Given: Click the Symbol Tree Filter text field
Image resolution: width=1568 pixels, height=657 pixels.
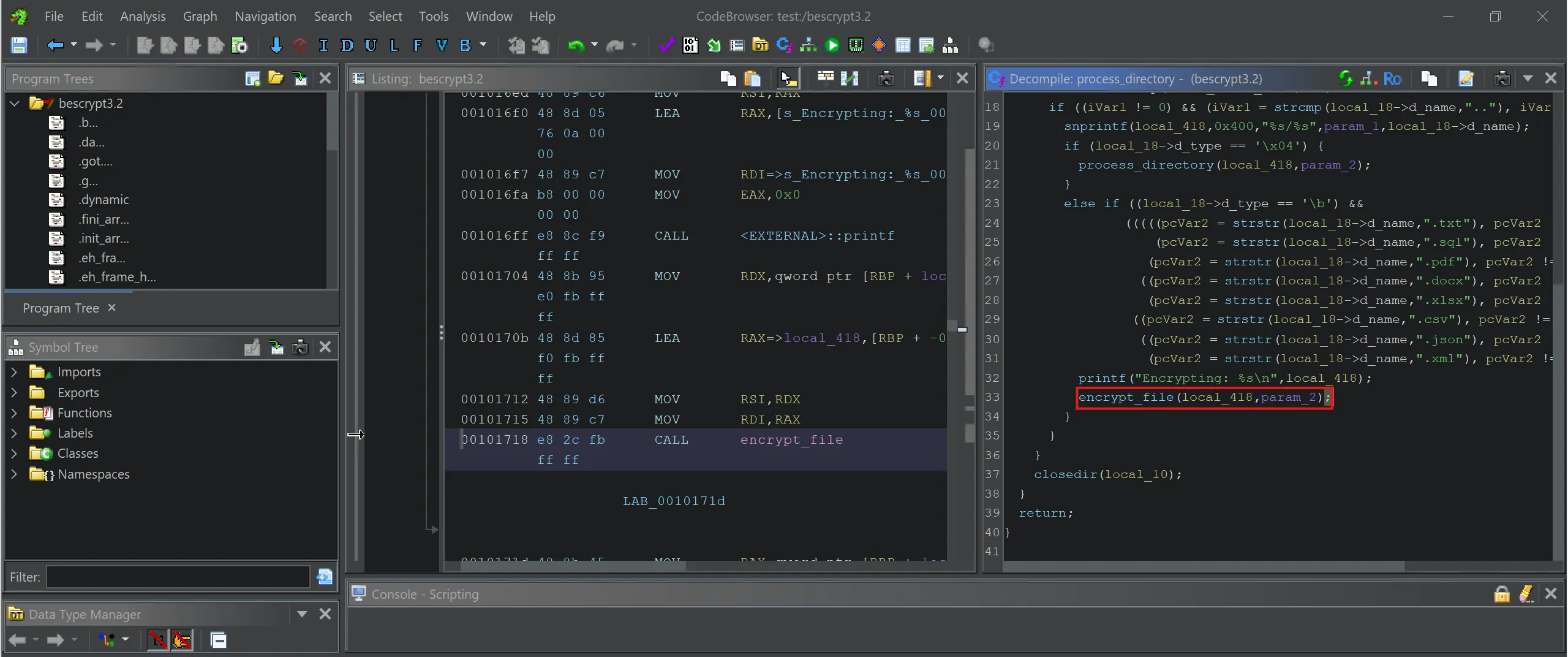Looking at the screenshot, I should point(178,577).
